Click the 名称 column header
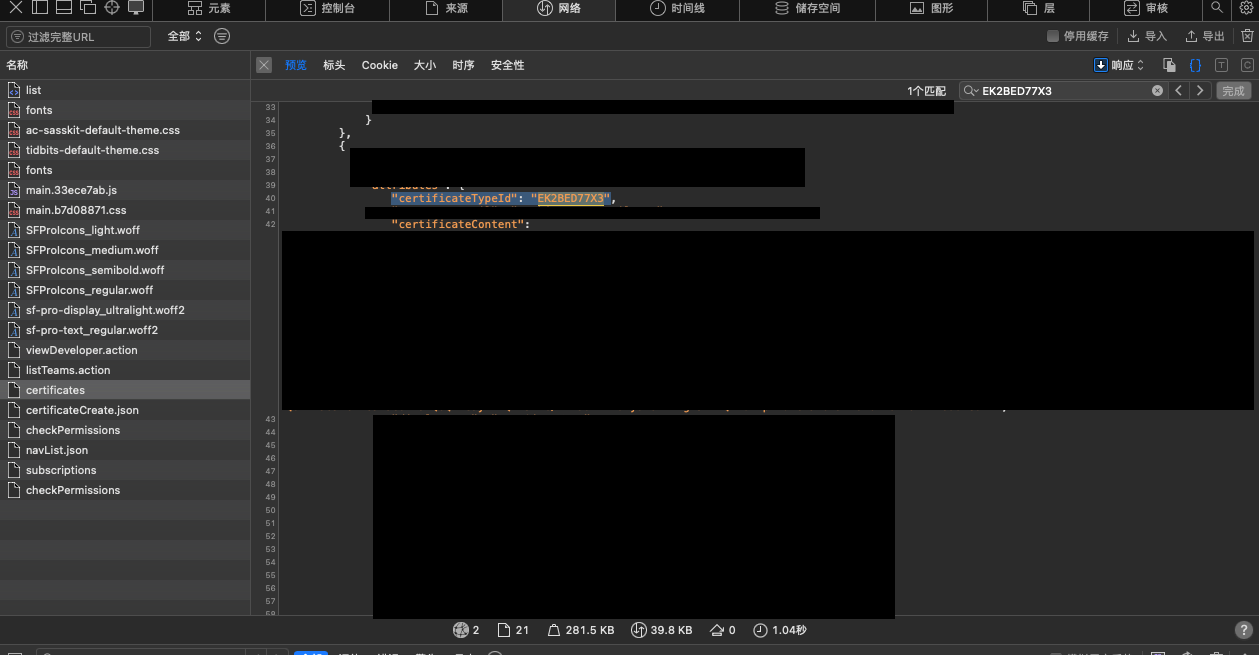 (125, 65)
